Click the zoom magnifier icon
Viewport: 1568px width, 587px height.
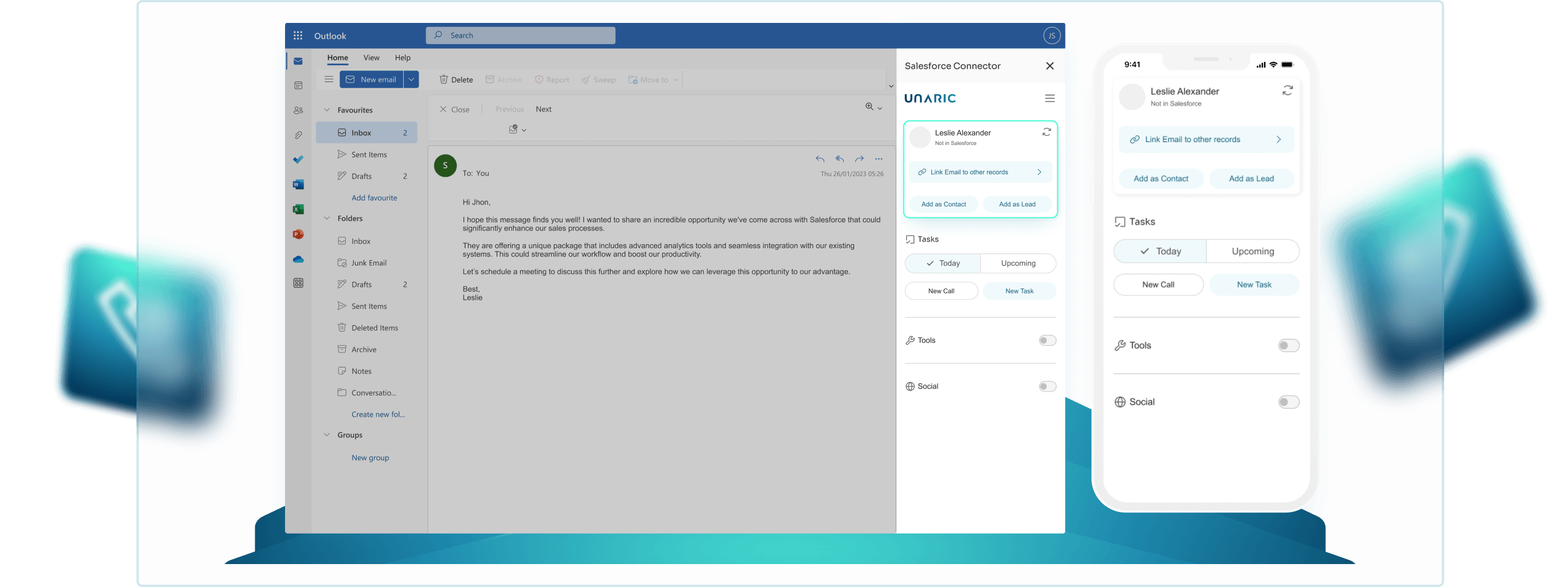[869, 107]
